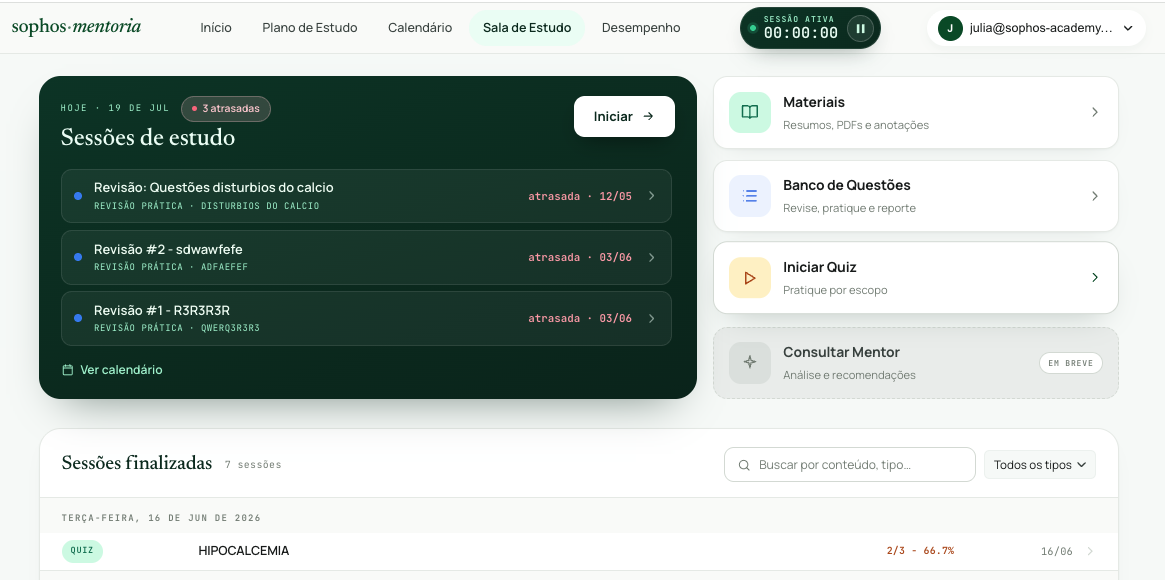The height and width of the screenshot is (580, 1165).
Task: Click the sophos mentoria logo
Action: pos(77,27)
